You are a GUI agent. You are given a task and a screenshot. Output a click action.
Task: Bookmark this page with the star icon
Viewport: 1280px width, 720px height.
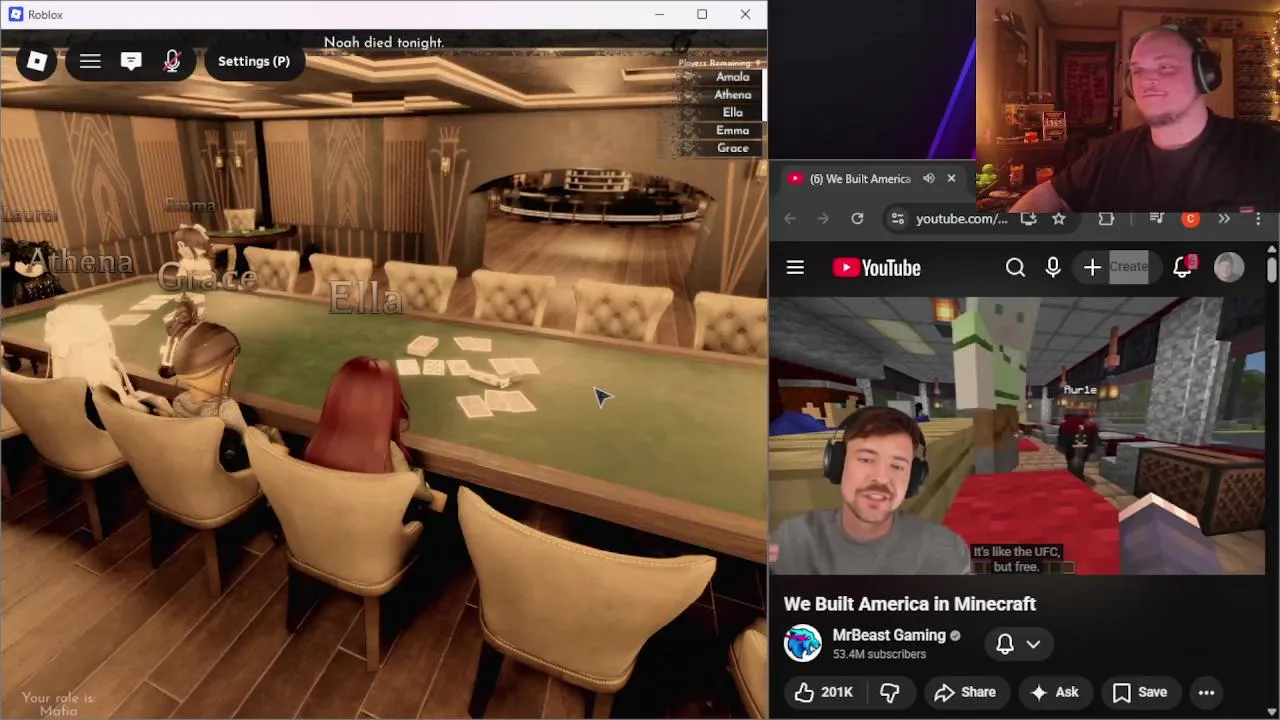coord(1059,219)
